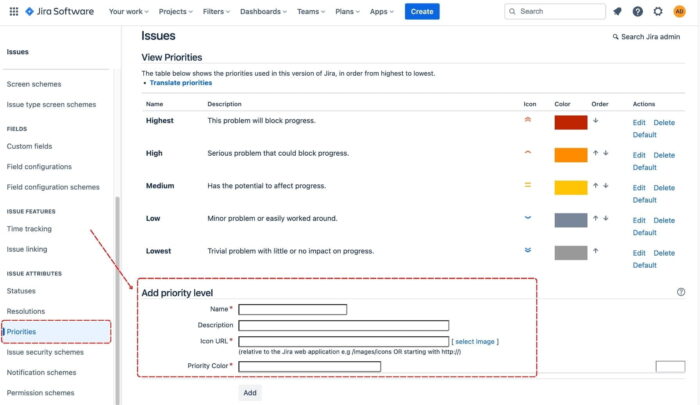Go to Jira Software home logo
The width and height of the screenshot is (700, 405).
[59, 12]
